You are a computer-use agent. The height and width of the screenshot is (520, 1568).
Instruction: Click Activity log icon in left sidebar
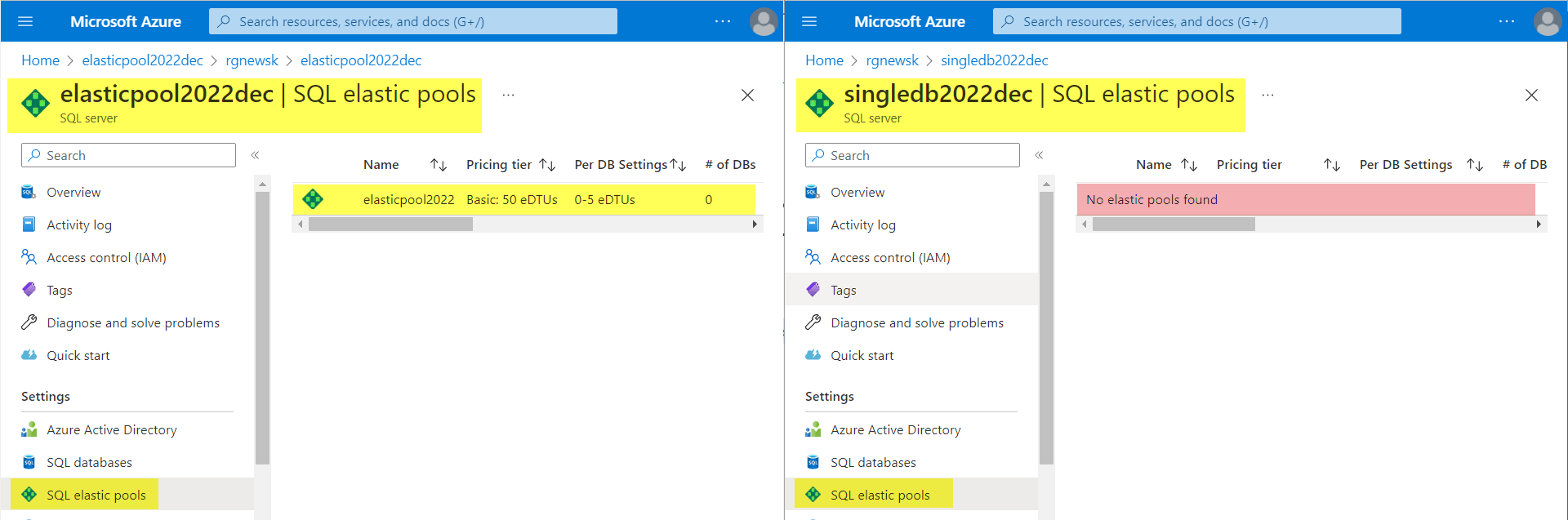point(29,224)
